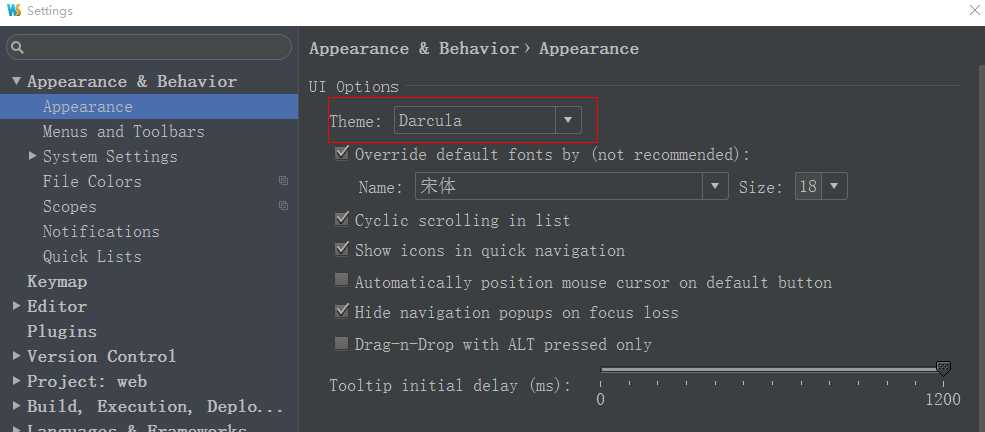The height and width of the screenshot is (432, 985).
Task: Collapse Appearance & Behavior tree arrow
Action: (16, 81)
